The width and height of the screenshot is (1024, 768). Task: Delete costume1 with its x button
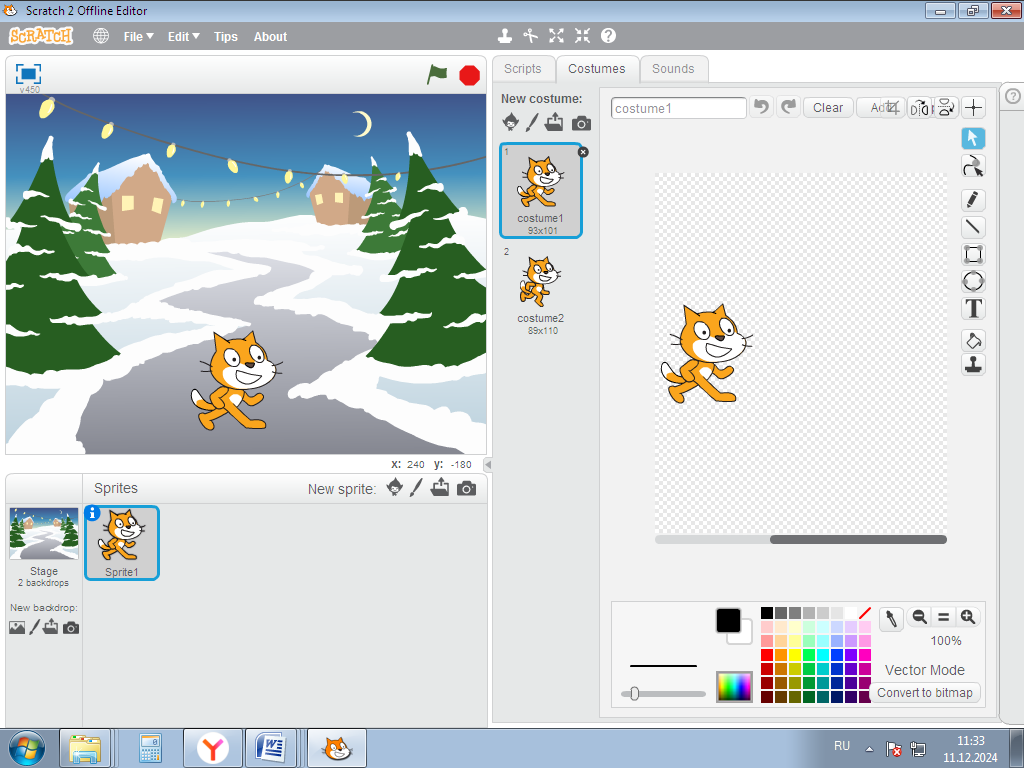(x=583, y=152)
